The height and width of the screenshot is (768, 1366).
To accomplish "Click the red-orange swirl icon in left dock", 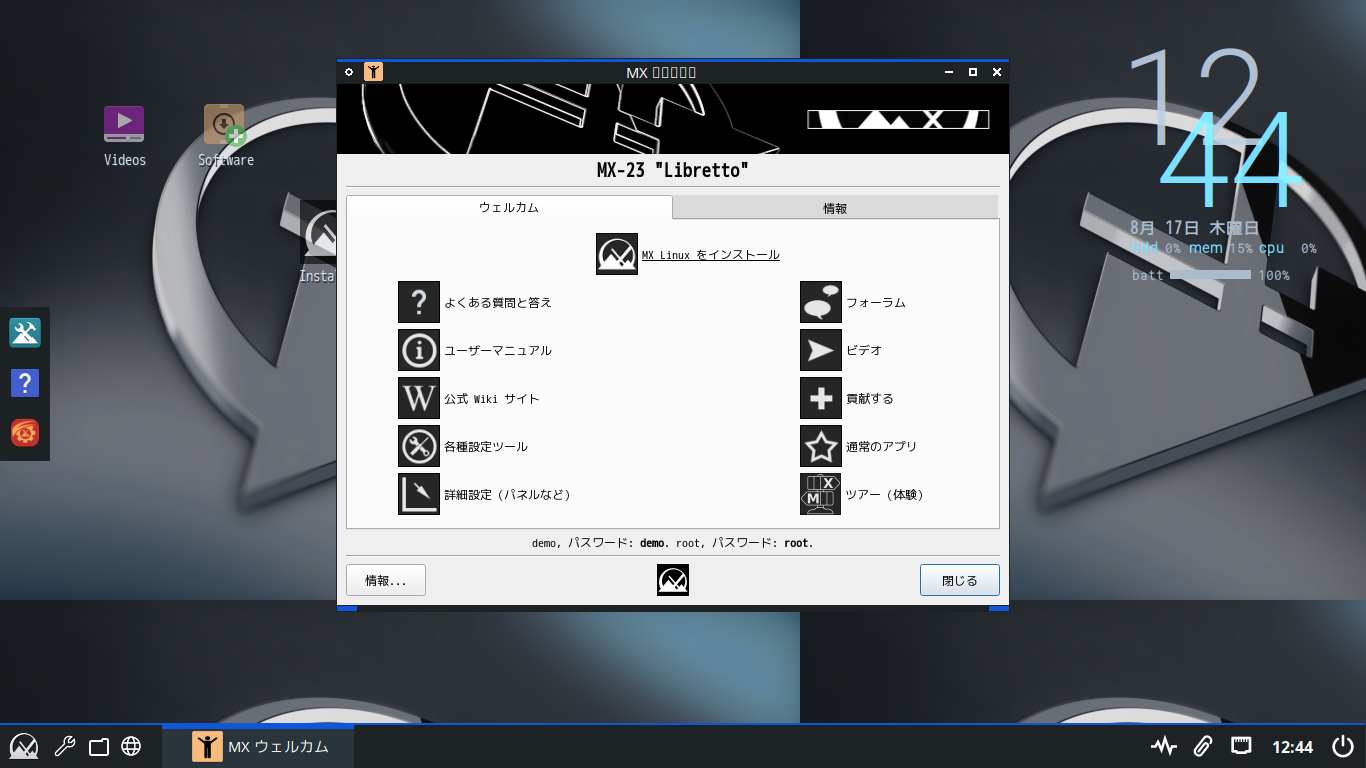I will (25, 433).
